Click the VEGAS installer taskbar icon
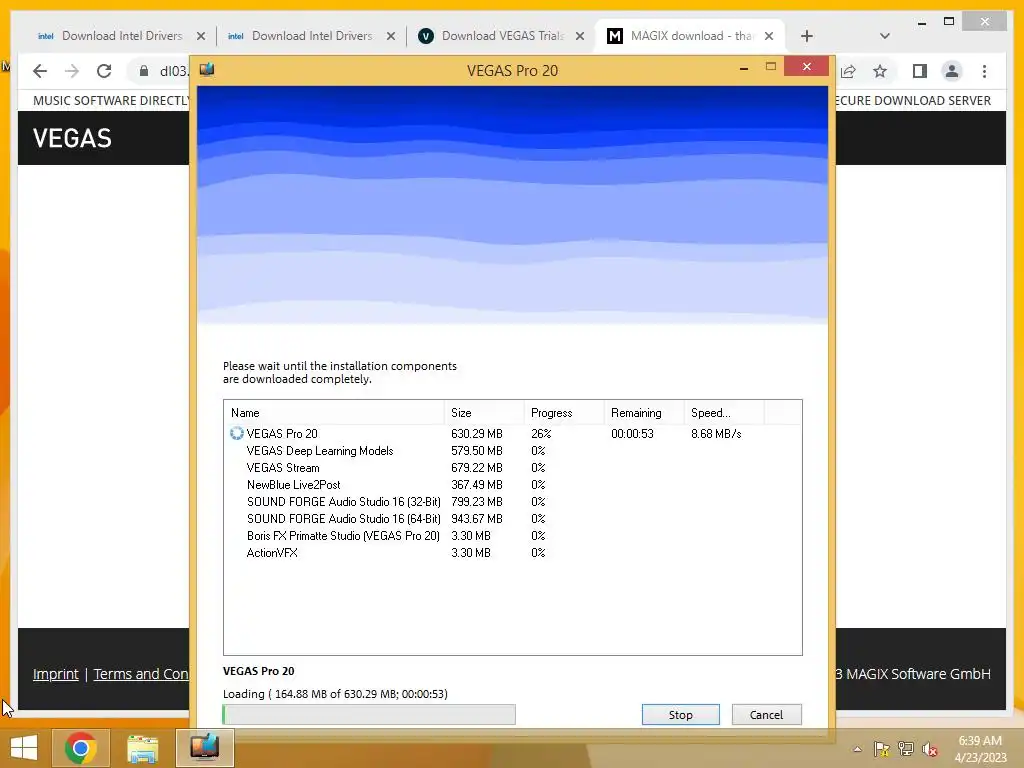Viewport: 1024px width, 768px height. point(204,748)
